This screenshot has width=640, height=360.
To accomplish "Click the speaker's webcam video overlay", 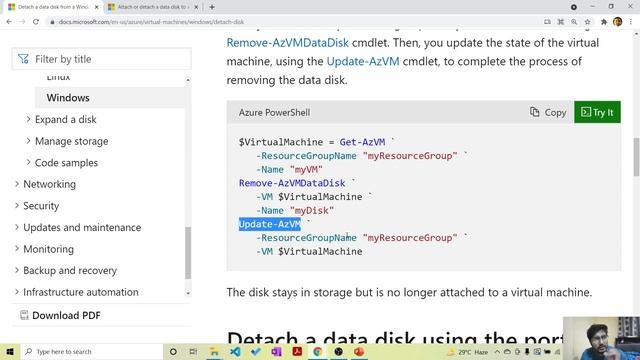I will [x=601, y=338].
